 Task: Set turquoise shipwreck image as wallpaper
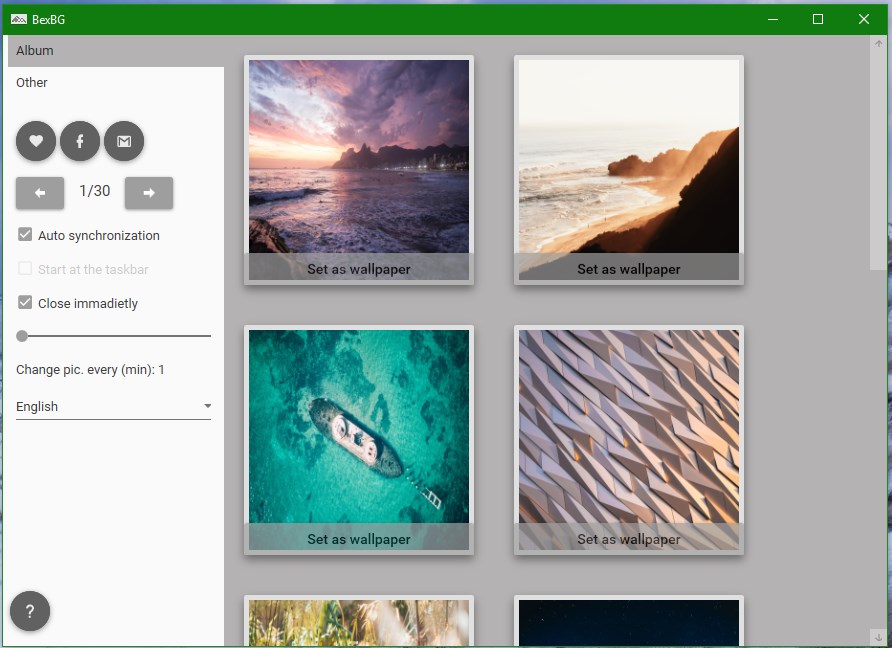tap(359, 539)
